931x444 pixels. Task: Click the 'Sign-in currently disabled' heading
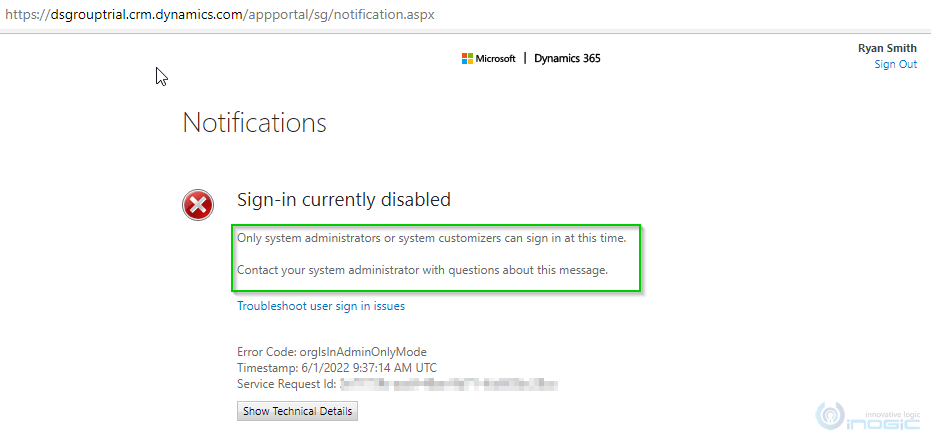(x=344, y=199)
